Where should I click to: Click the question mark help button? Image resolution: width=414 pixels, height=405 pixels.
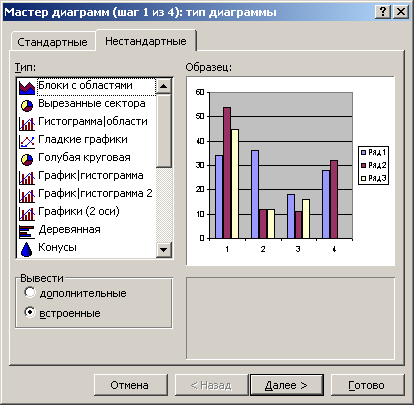[383, 12]
